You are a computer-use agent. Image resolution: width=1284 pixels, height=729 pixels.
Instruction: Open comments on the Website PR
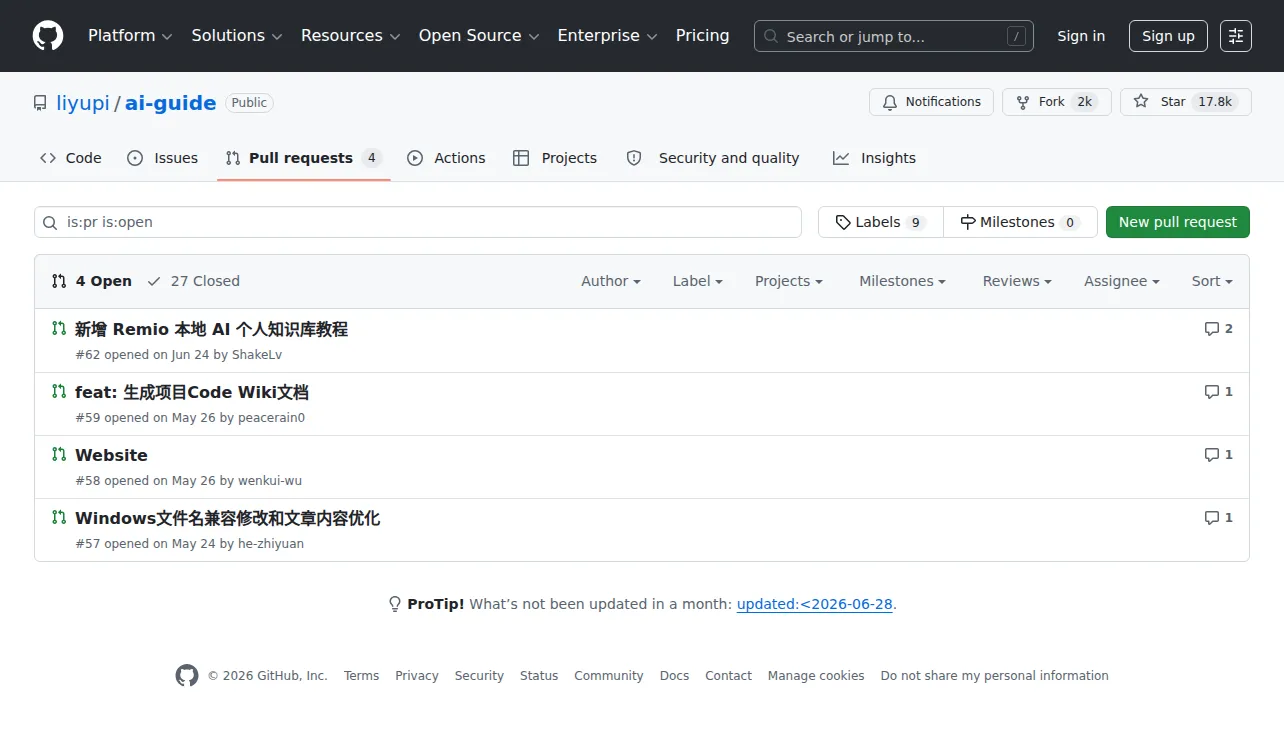point(1218,455)
